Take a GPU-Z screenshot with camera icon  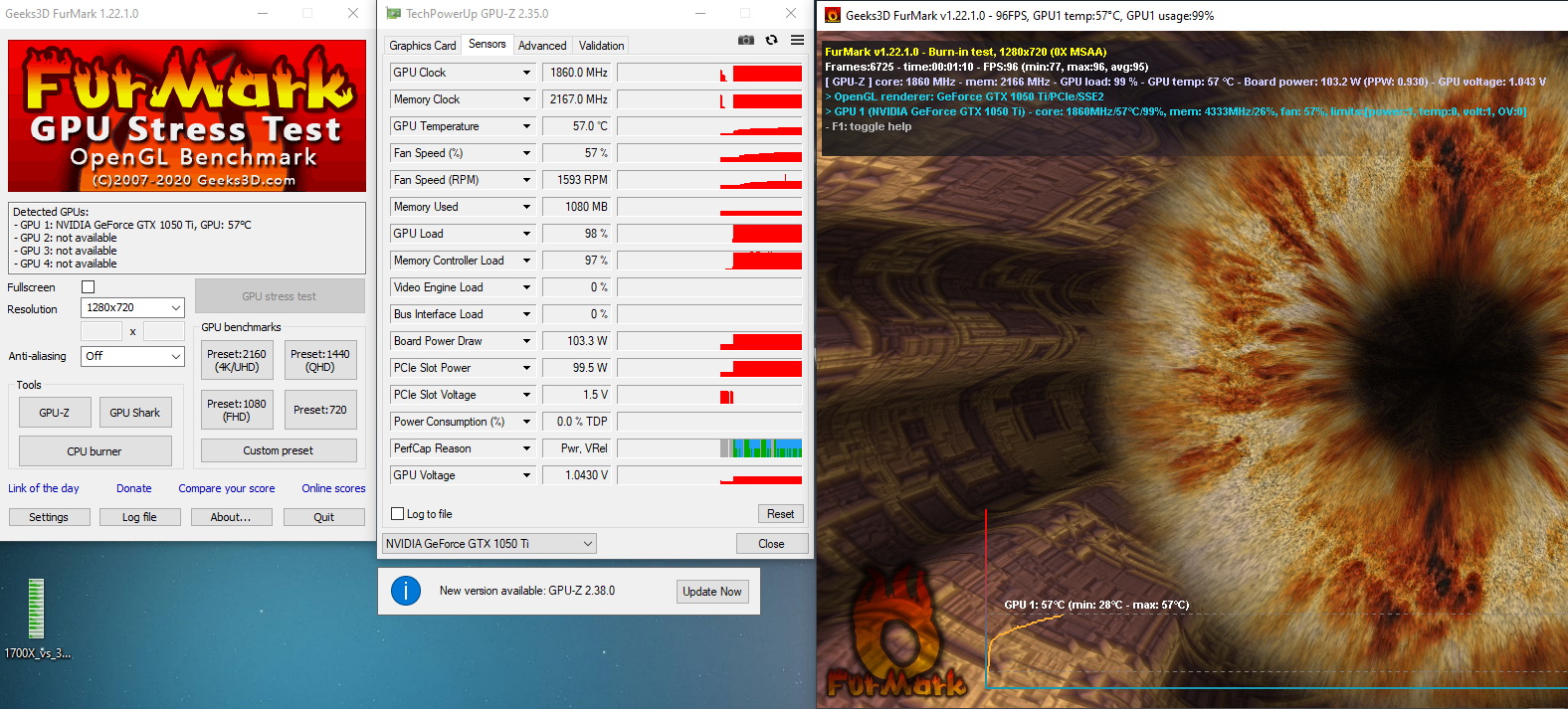coord(745,41)
